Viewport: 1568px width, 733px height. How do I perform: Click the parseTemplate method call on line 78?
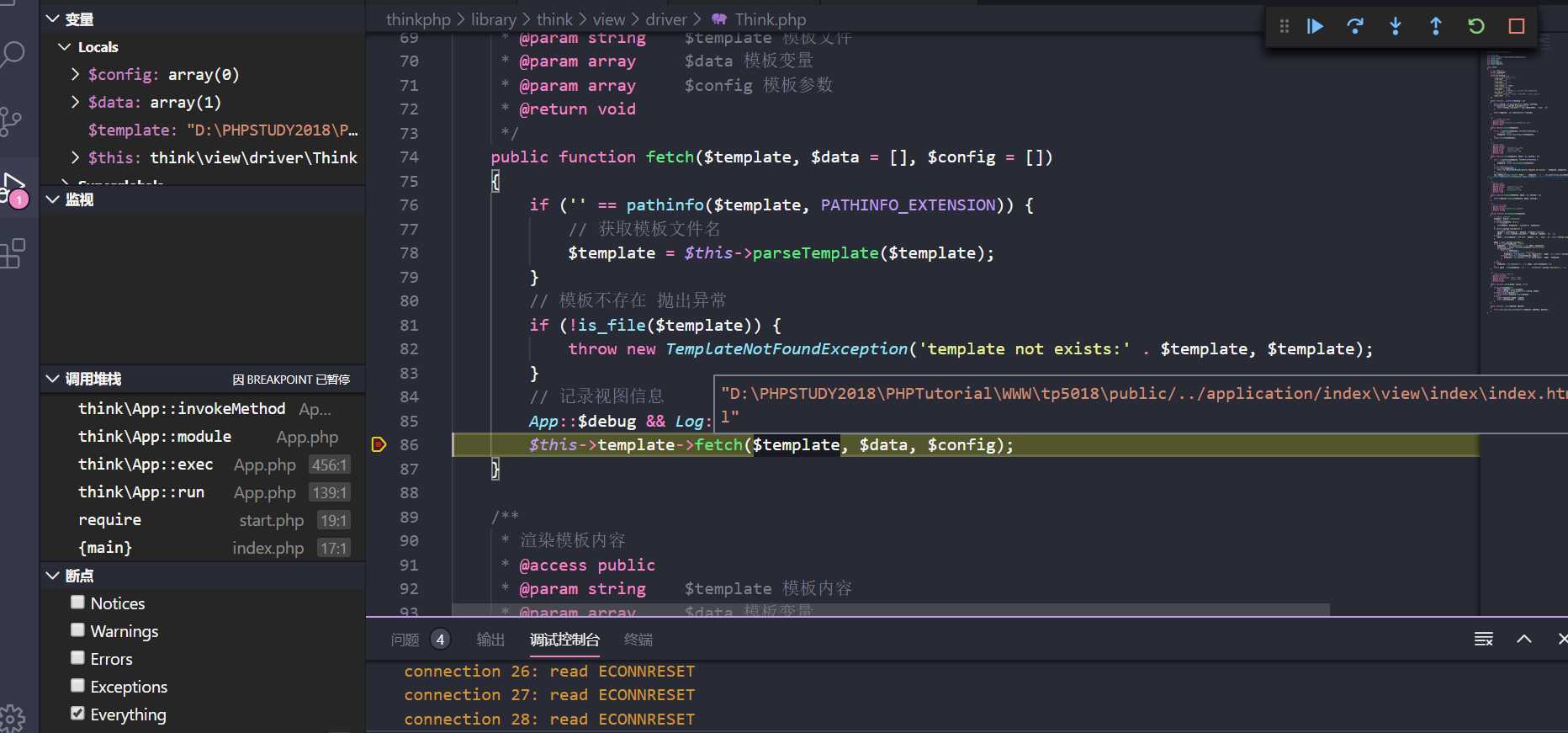(x=815, y=252)
